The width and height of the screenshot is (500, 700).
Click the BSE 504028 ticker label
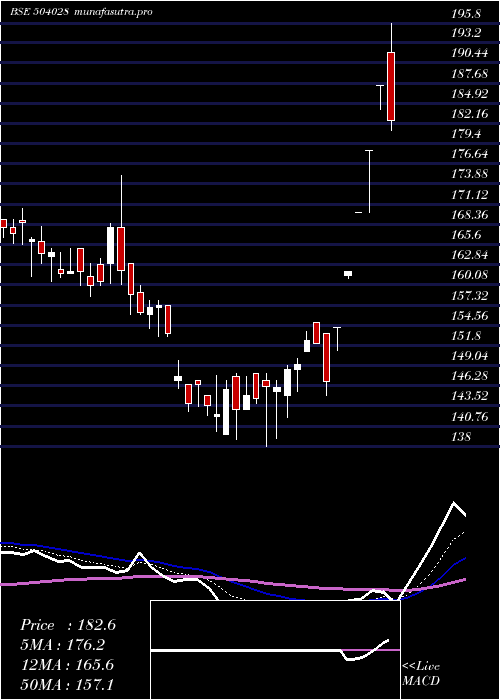tap(39, 12)
